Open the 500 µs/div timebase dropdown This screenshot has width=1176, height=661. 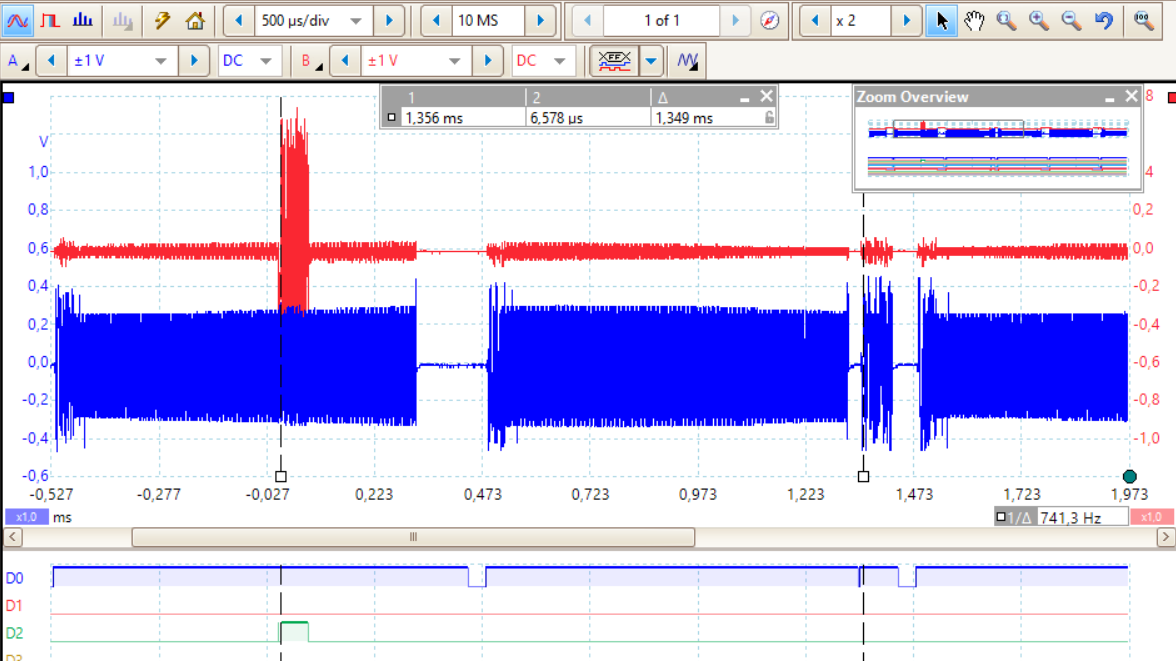(x=356, y=21)
